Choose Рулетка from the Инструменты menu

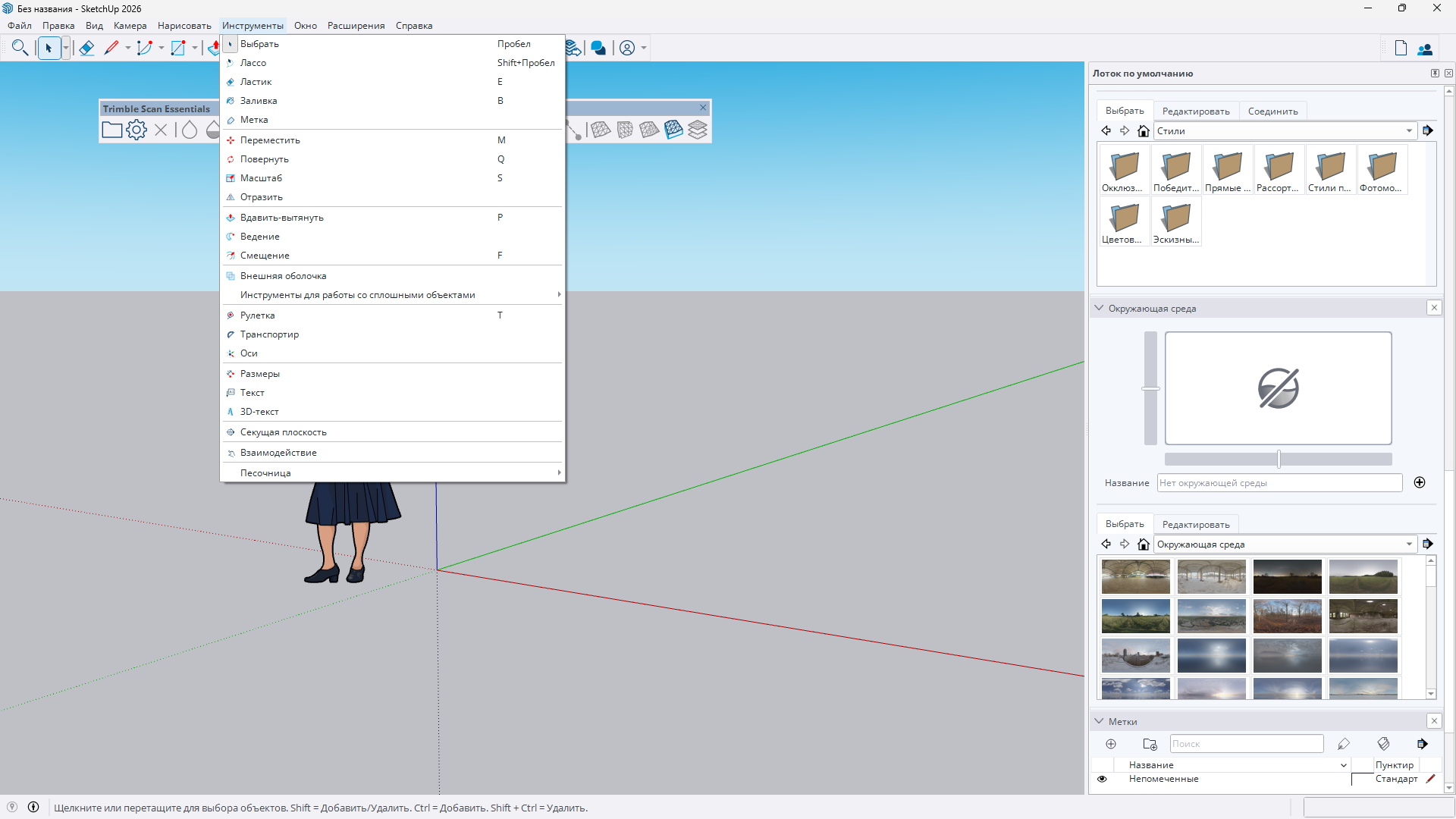(258, 315)
